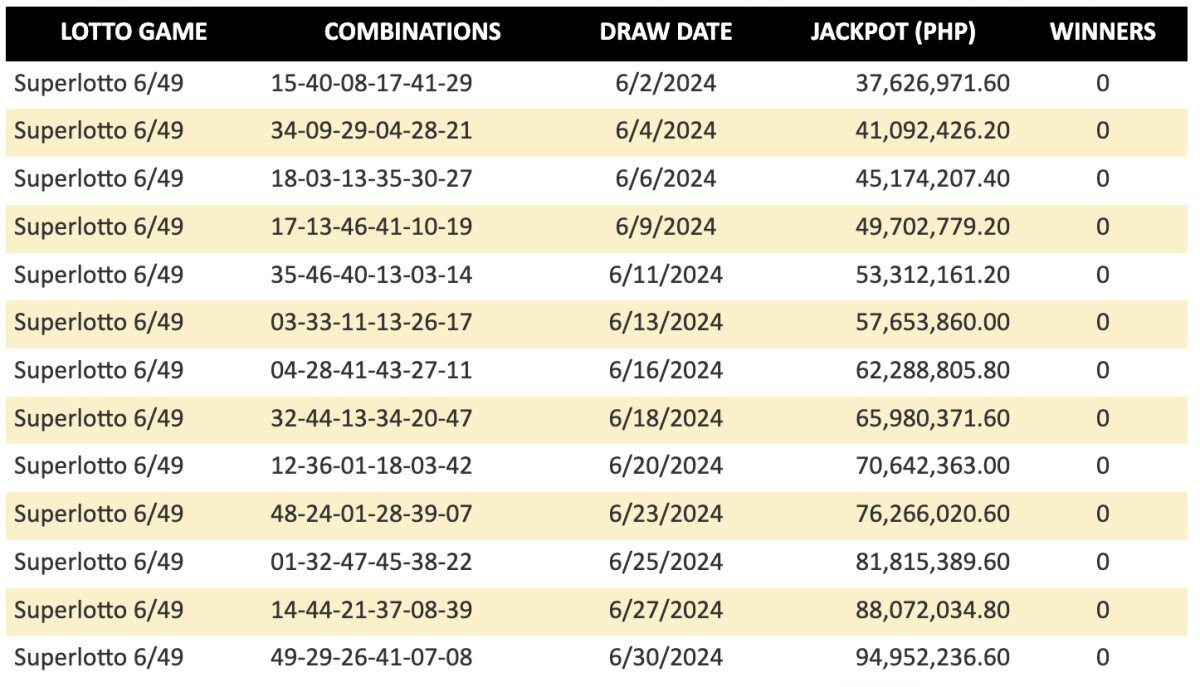Select the DRAW DATE column header
This screenshot has width=1200, height=687.
point(666,32)
